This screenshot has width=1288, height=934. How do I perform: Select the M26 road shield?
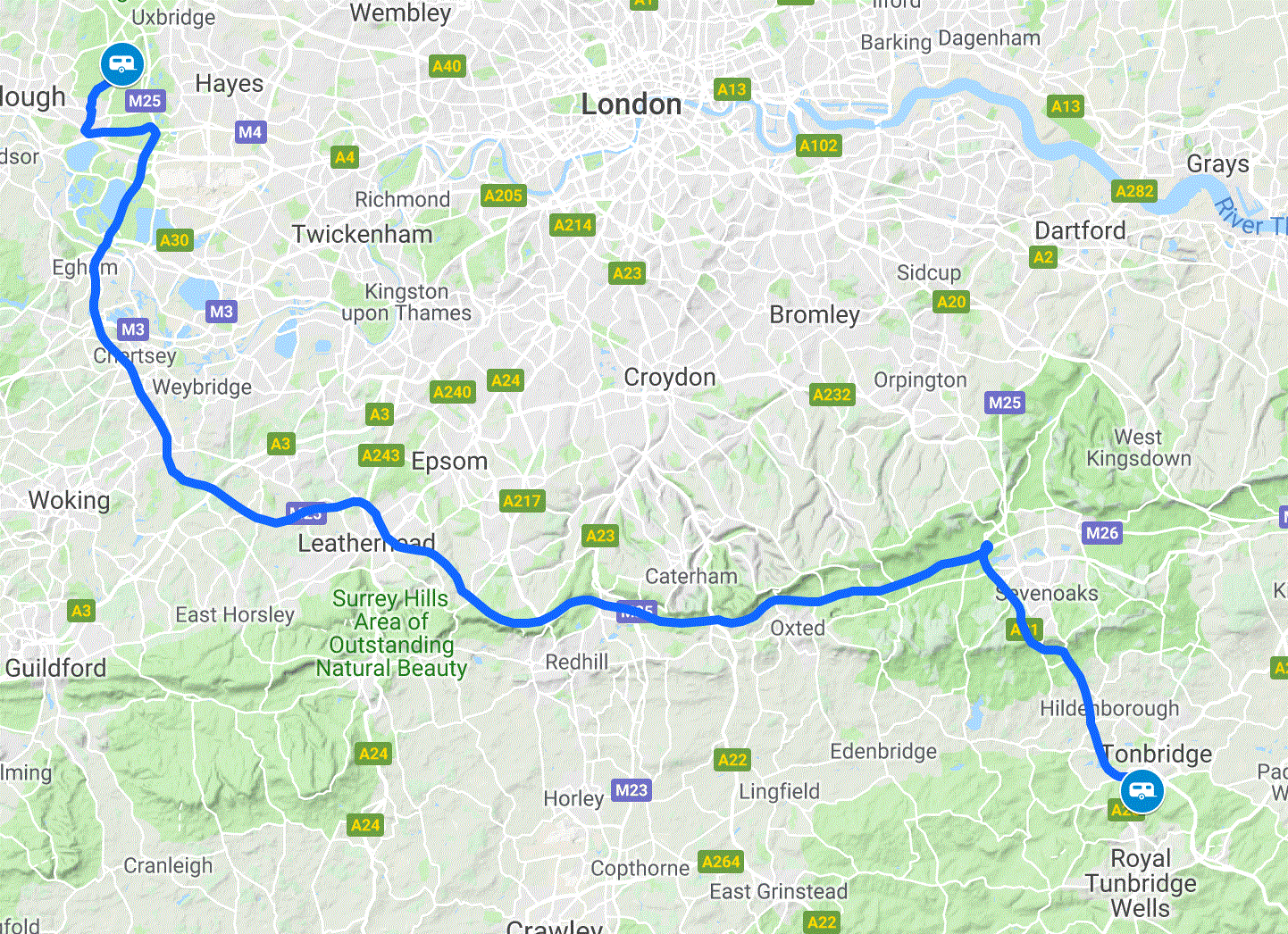coord(1101,533)
